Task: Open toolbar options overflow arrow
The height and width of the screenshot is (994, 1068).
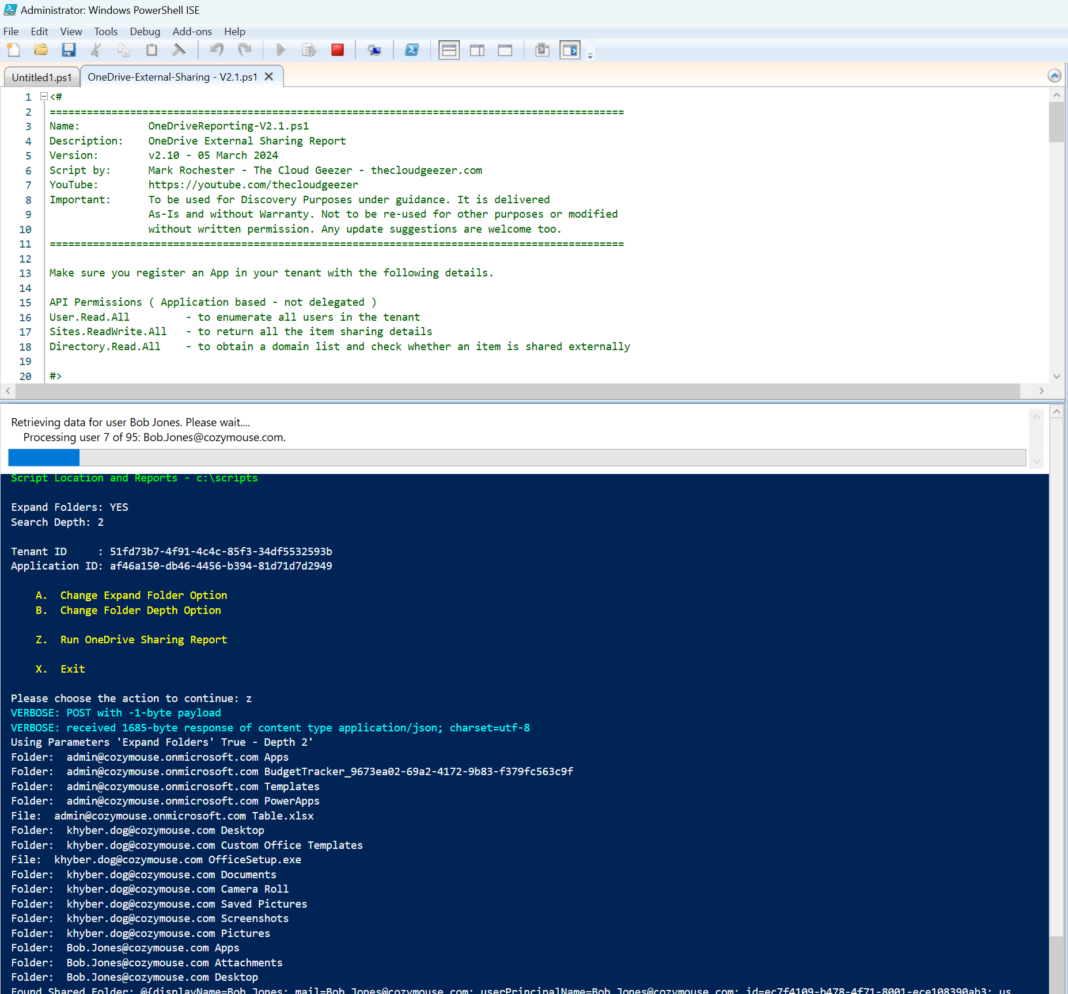Action: 591,55
